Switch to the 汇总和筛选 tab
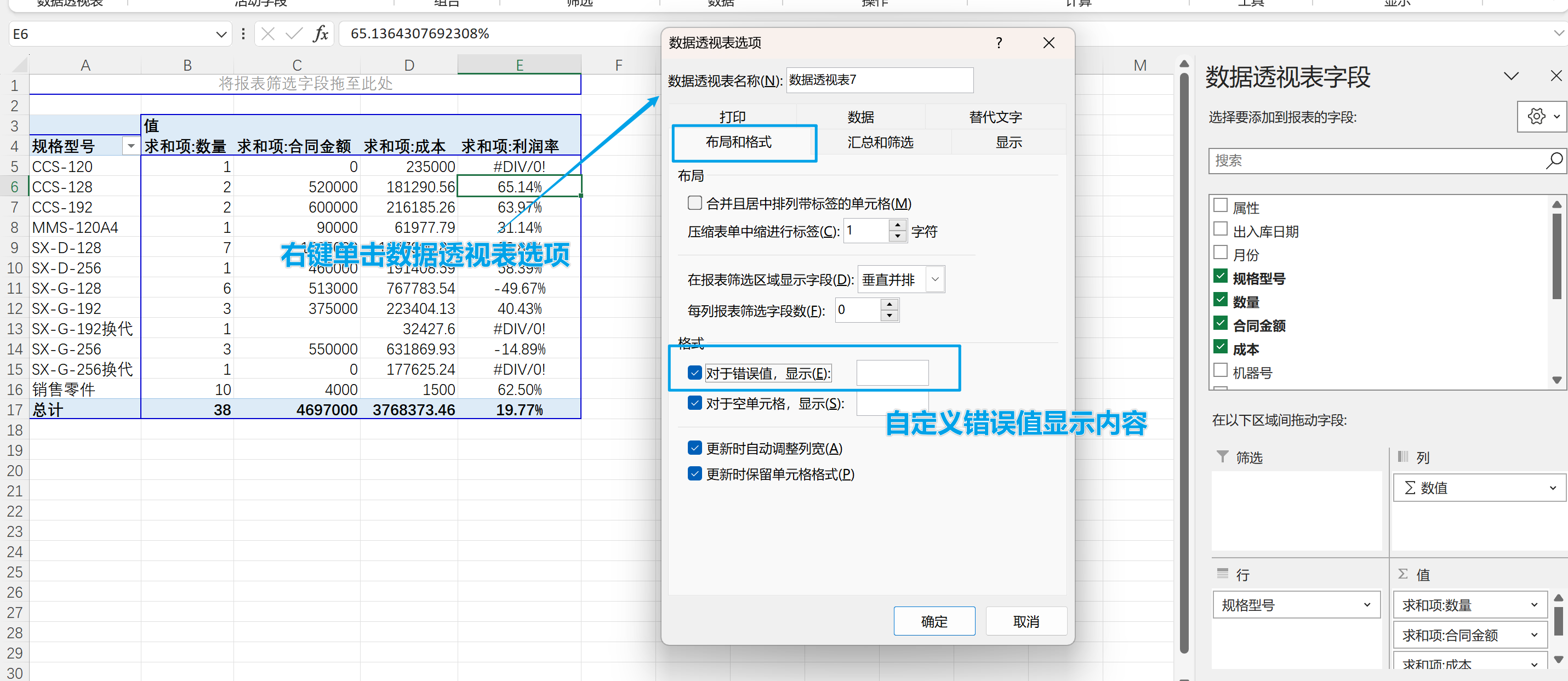This screenshot has height=681, width=1568. click(x=880, y=142)
